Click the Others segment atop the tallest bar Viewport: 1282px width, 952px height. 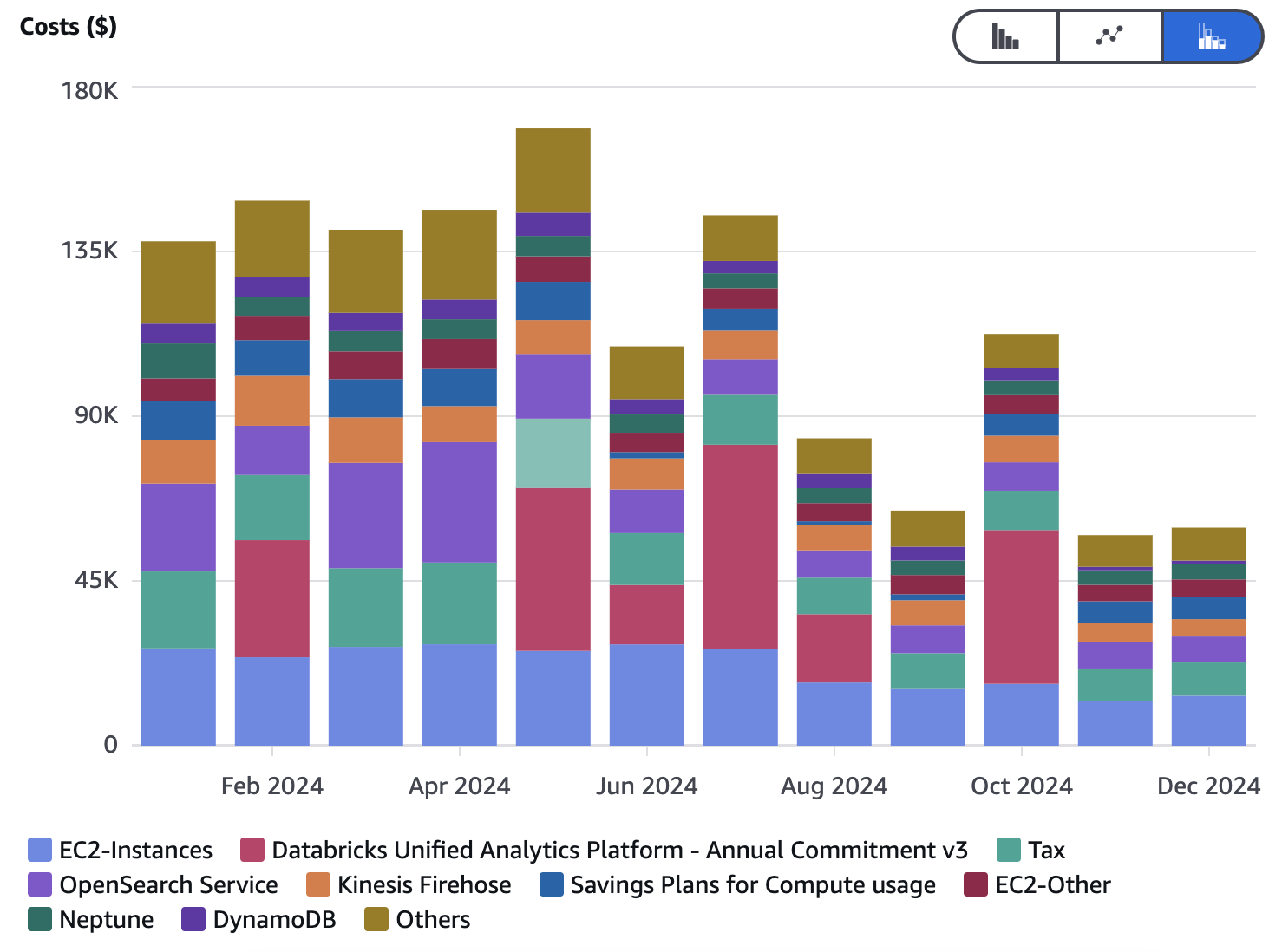553,171
